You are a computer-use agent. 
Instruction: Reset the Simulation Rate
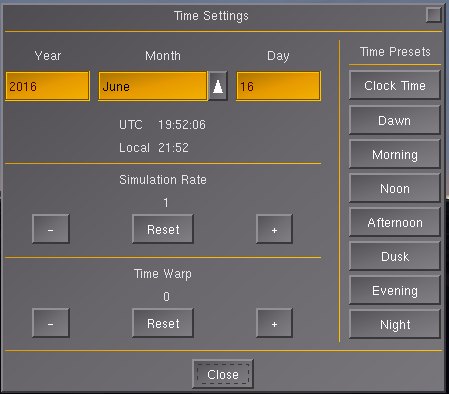tap(163, 229)
